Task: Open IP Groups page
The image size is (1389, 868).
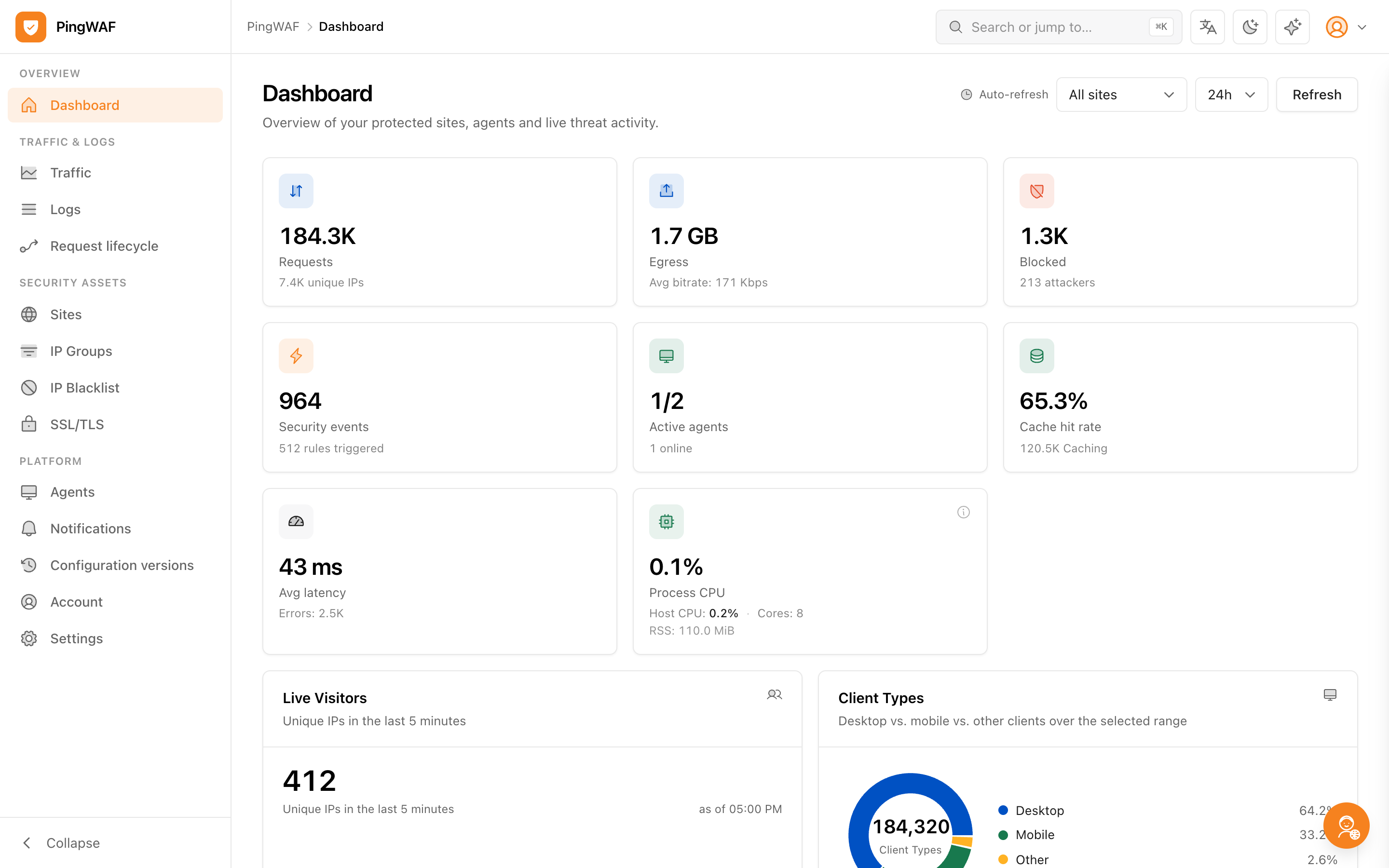Action: (x=115, y=352)
